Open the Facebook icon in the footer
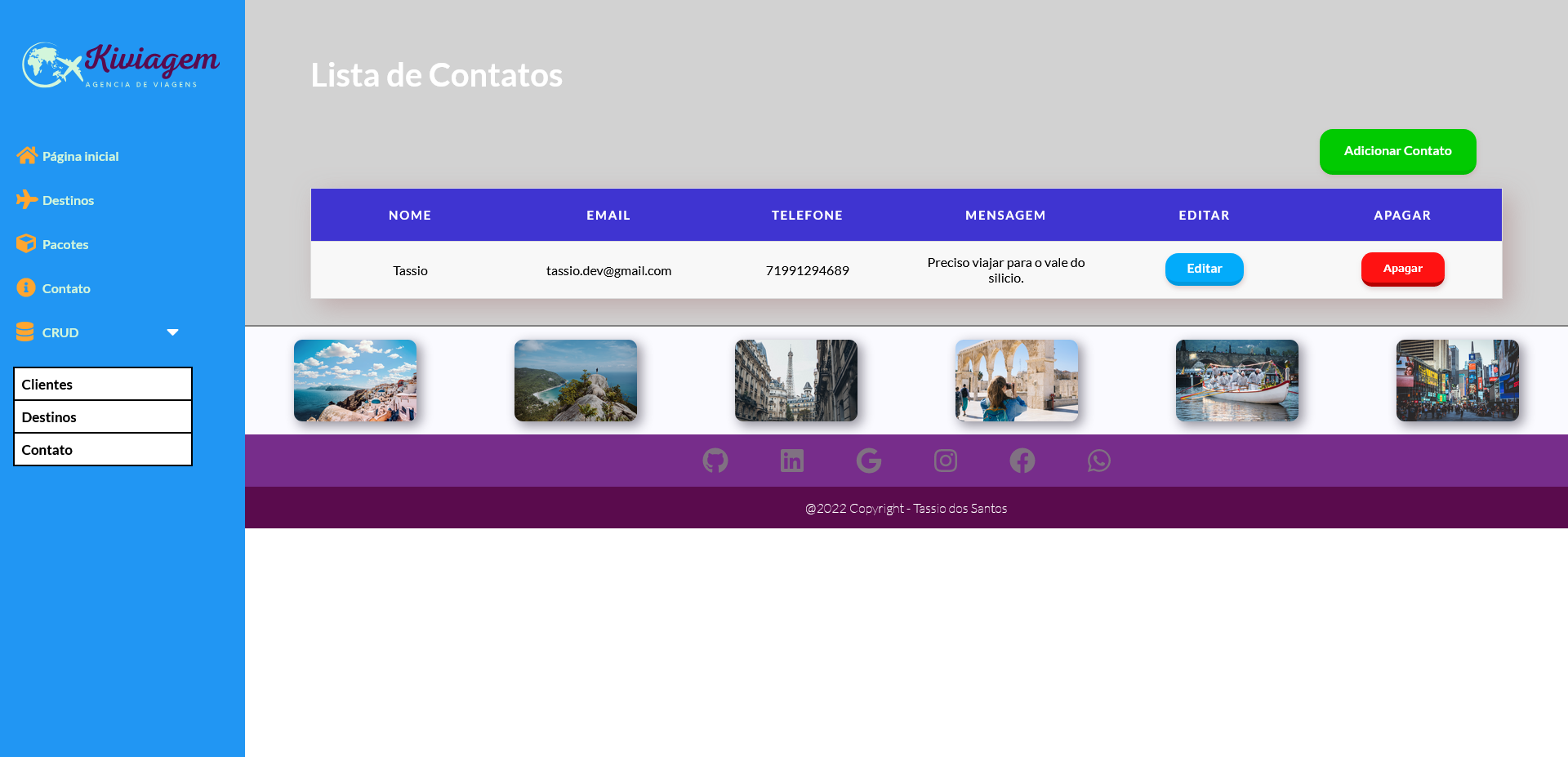Viewport: 1568px width, 757px height. (x=1022, y=460)
